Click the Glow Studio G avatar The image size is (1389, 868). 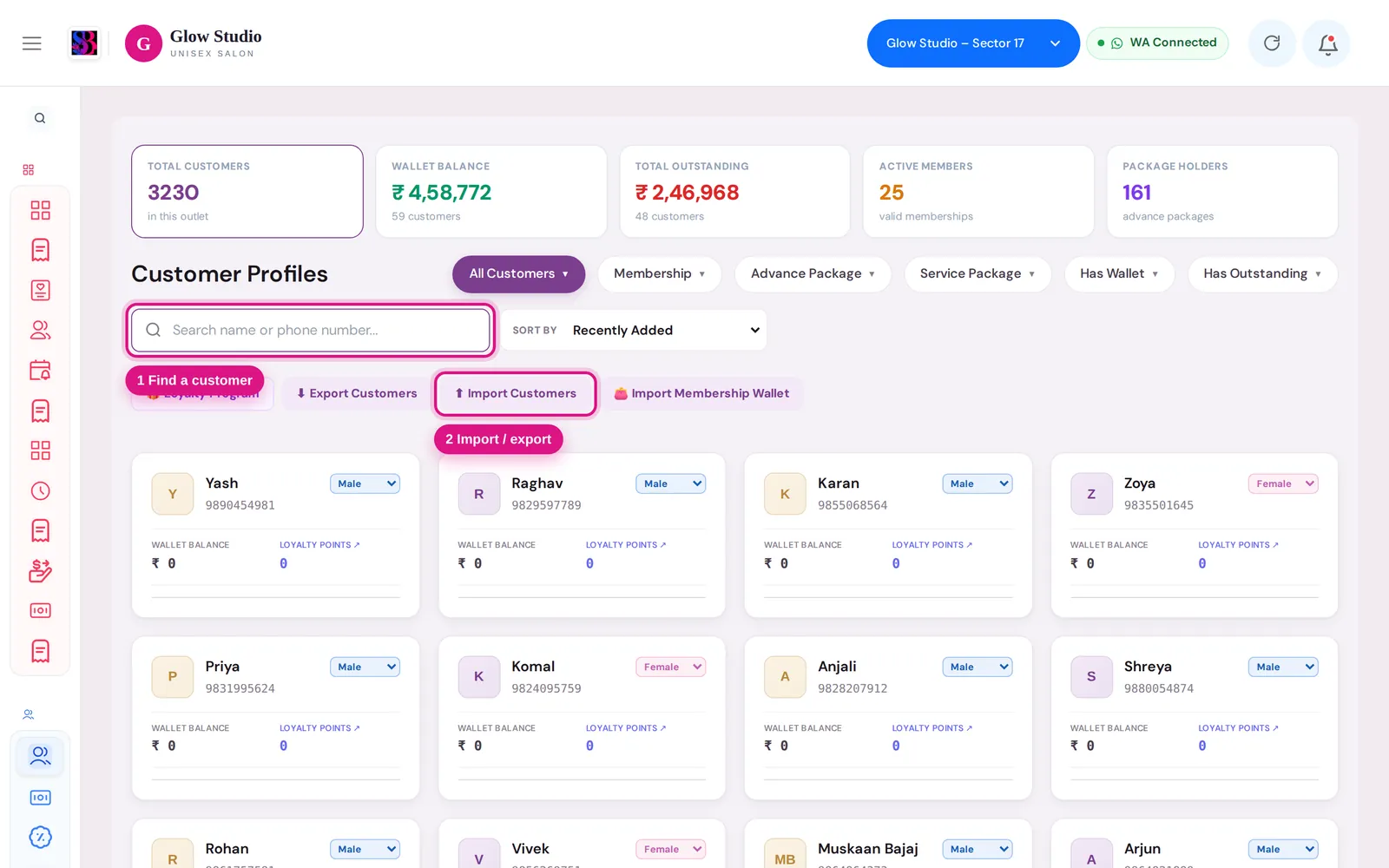[143, 43]
